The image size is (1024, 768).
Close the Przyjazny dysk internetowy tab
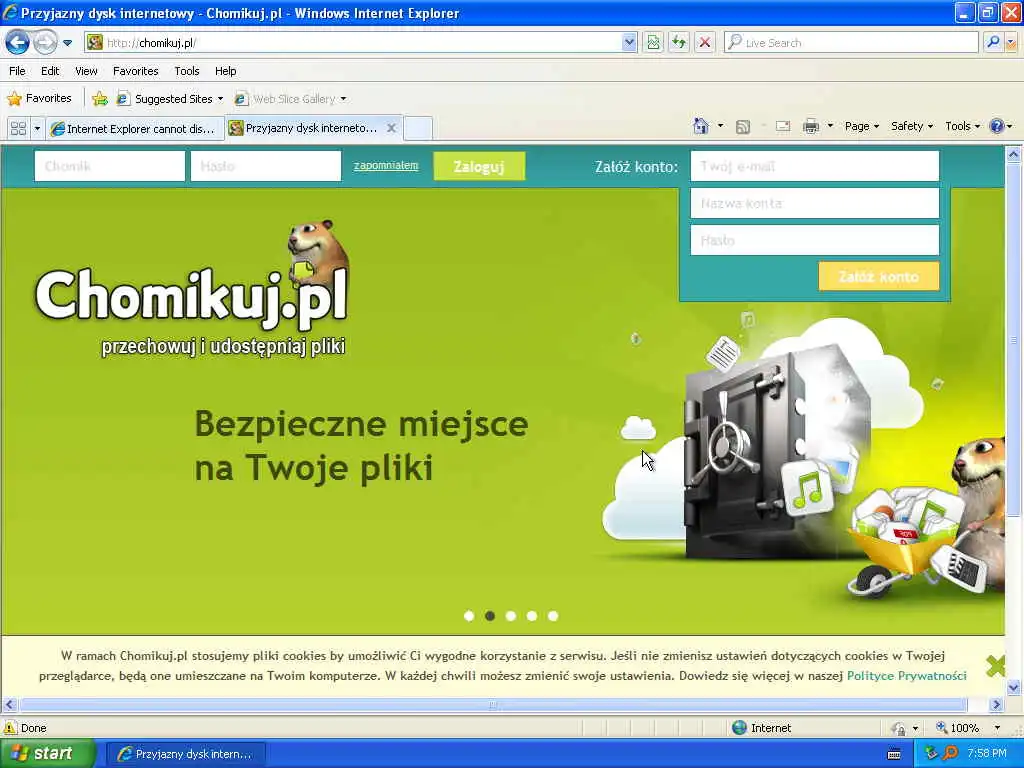point(391,128)
